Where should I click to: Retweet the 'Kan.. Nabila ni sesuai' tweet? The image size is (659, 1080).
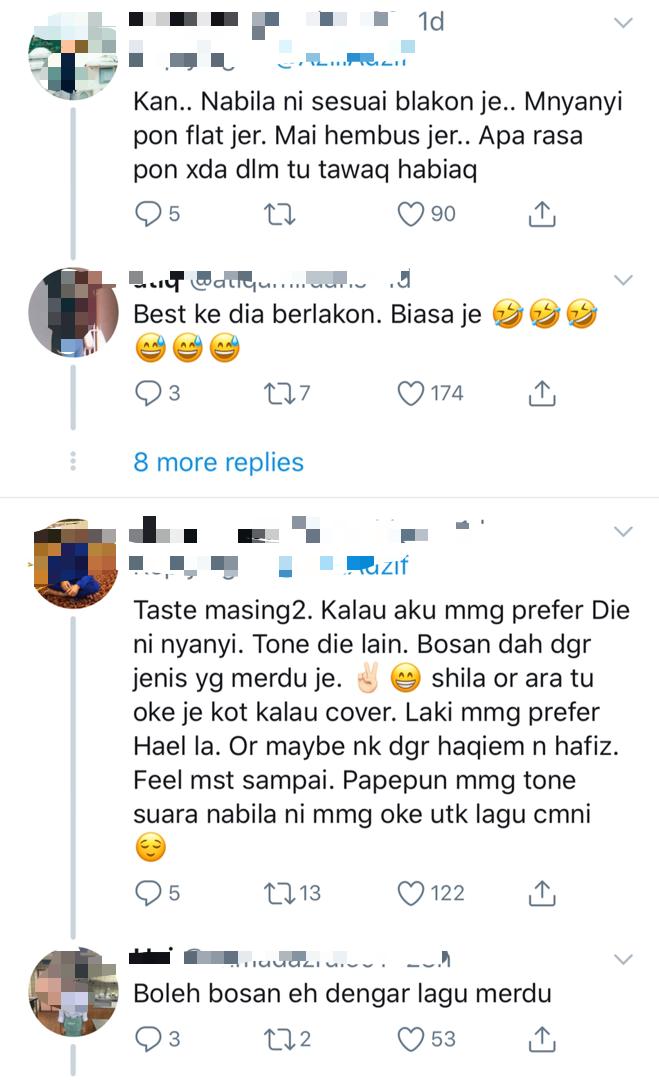(287, 213)
